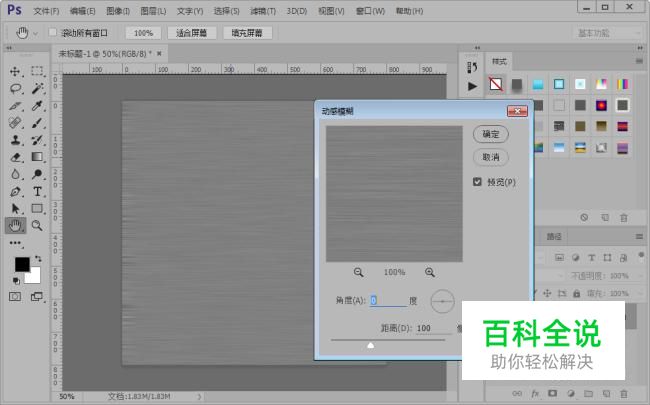The height and width of the screenshot is (405, 650).
Task: Select the Brush tool
Action: click(37, 123)
